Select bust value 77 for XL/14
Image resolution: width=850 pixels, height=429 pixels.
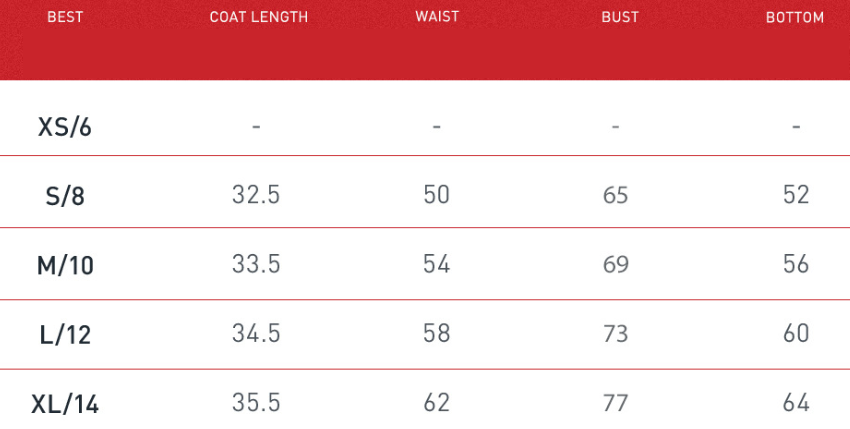[616, 403]
